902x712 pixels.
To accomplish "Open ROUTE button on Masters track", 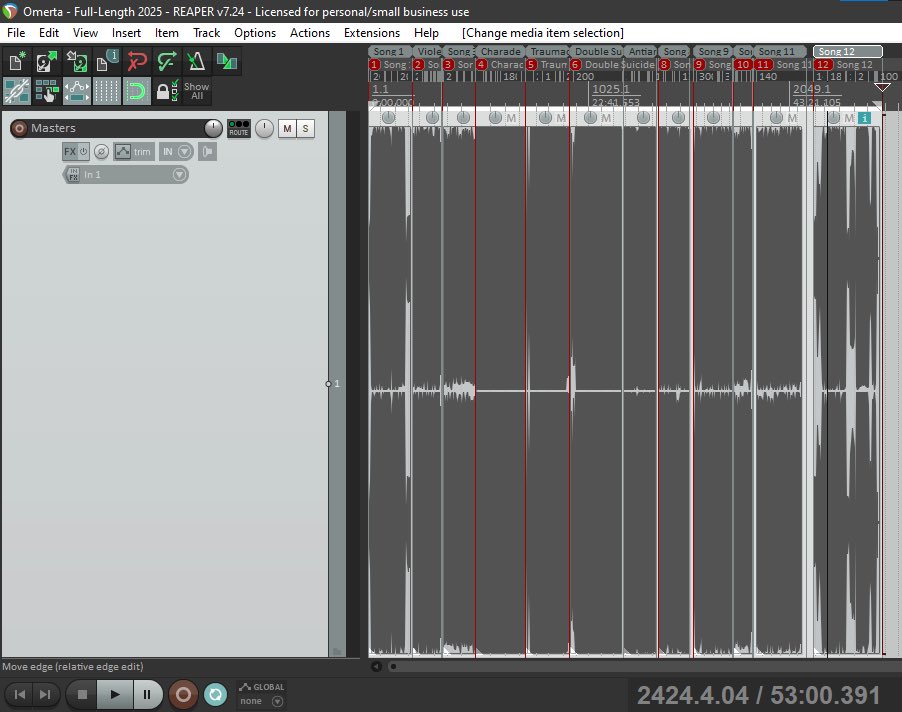I will (239, 128).
